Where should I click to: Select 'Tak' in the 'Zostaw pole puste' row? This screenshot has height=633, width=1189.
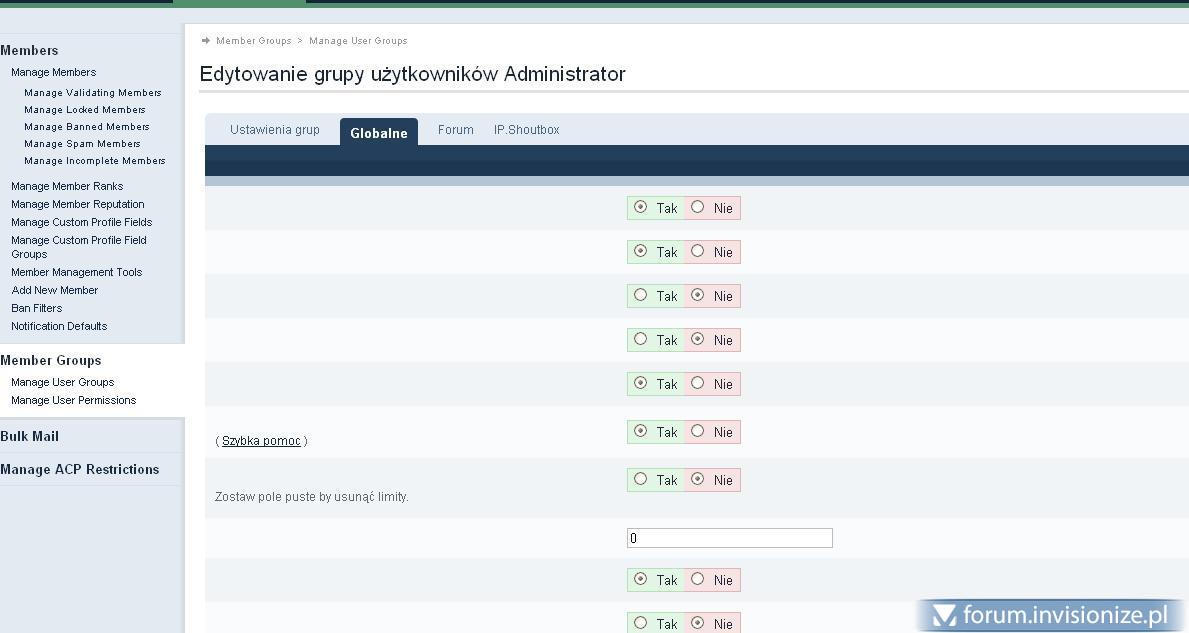pyautogui.click(x=641, y=479)
